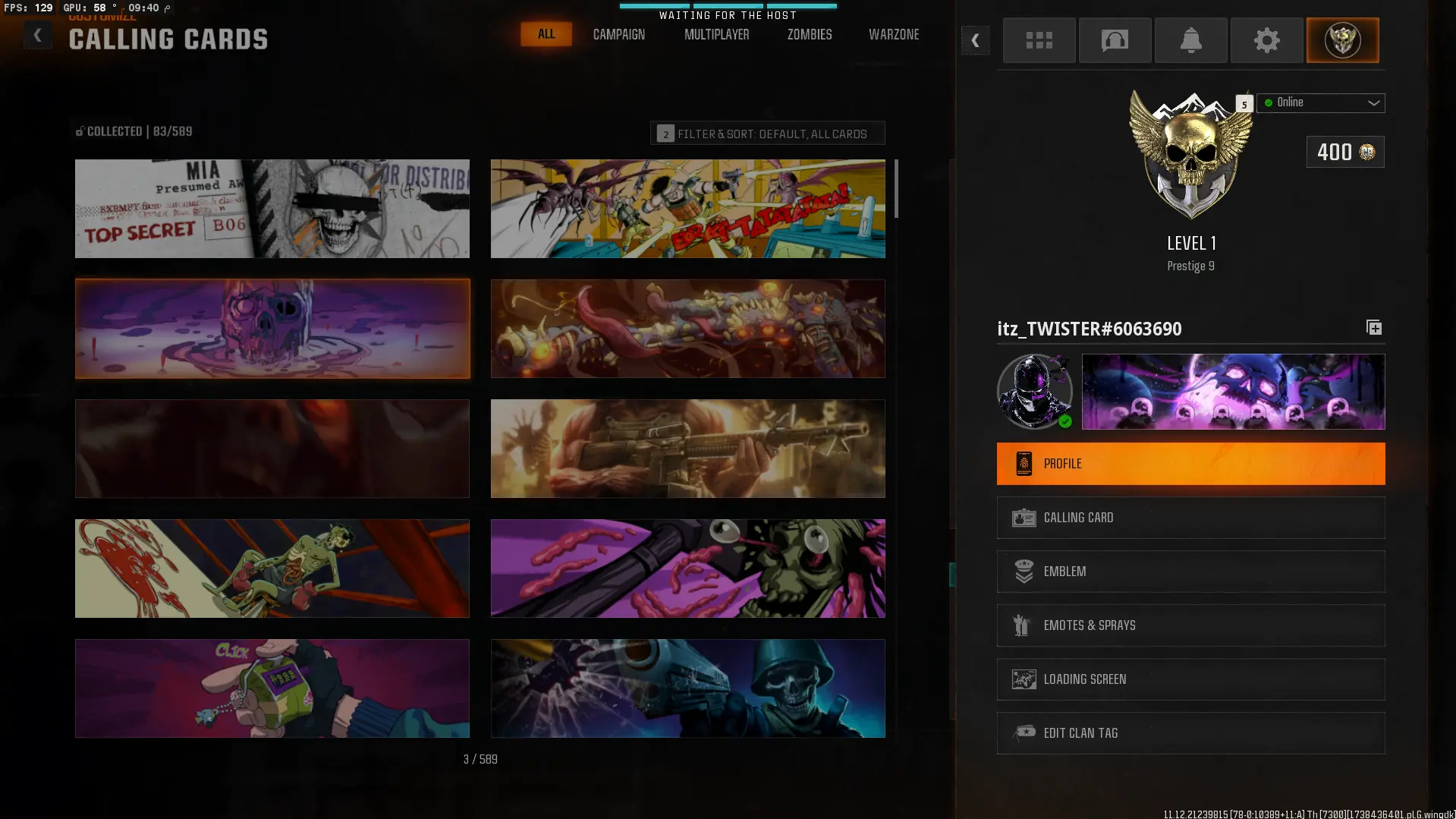This screenshot has width=1456, height=819.
Task: Copy player ID icon next to itz_TWISTER
Action: [x=1374, y=327]
